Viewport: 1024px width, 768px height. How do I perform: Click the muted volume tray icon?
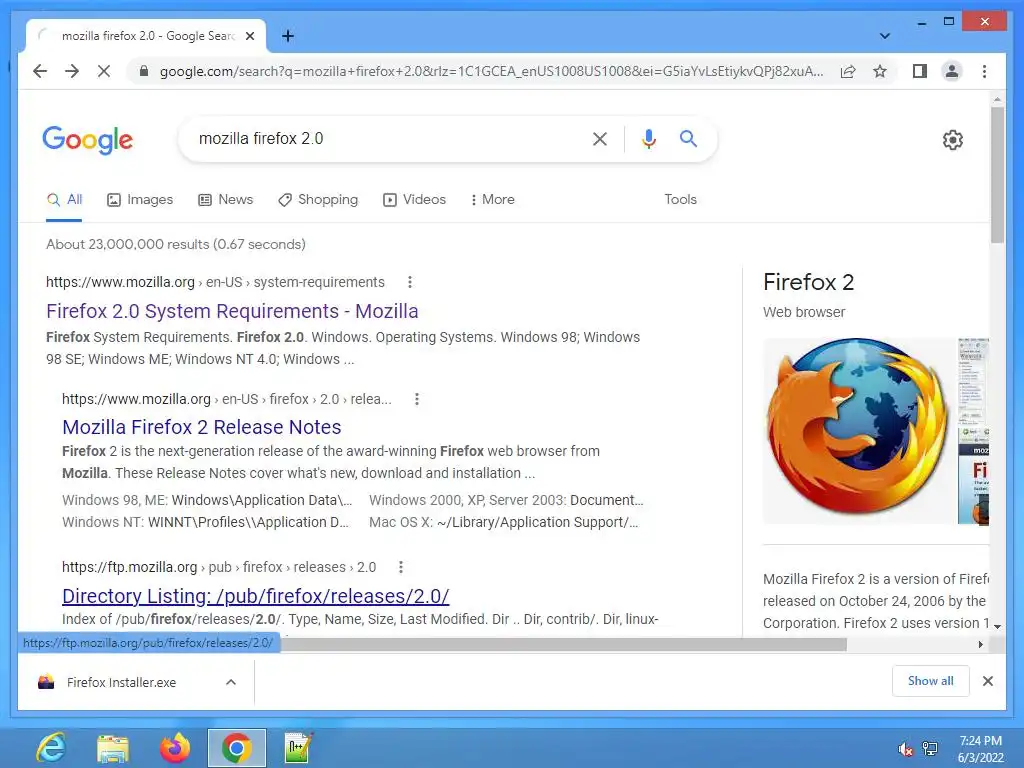pos(905,749)
